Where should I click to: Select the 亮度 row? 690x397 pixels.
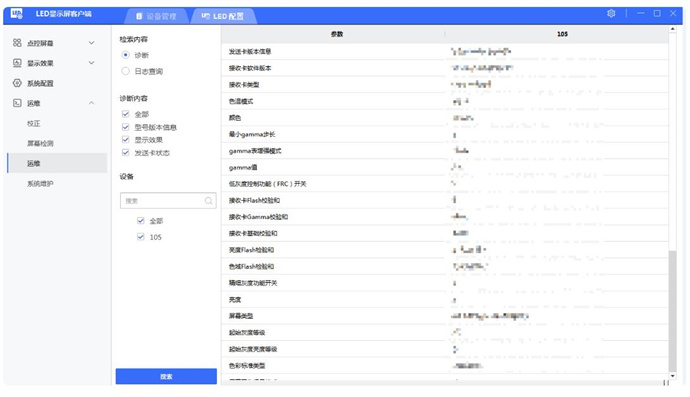pyautogui.click(x=445, y=299)
